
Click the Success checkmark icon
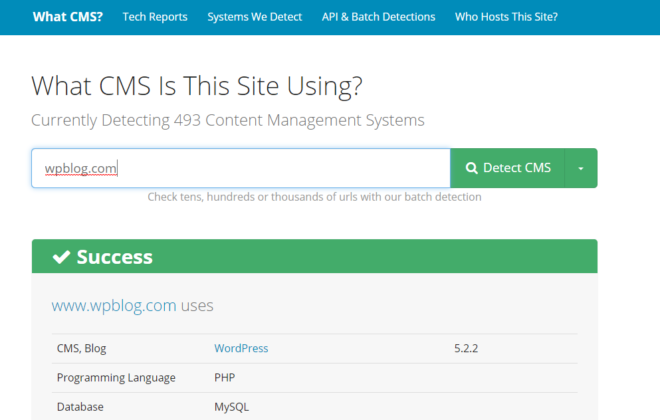click(x=61, y=256)
